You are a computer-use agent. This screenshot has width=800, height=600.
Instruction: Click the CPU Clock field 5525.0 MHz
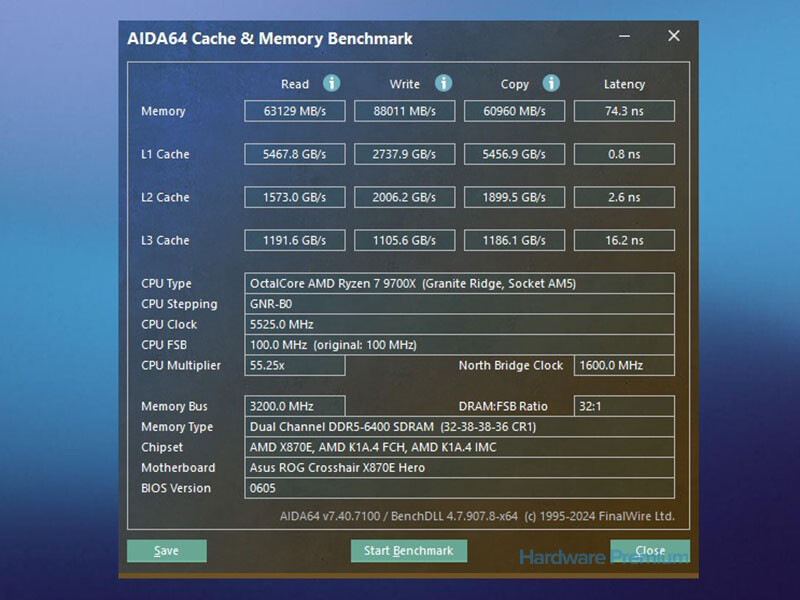pyautogui.click(x=460, y=324)
